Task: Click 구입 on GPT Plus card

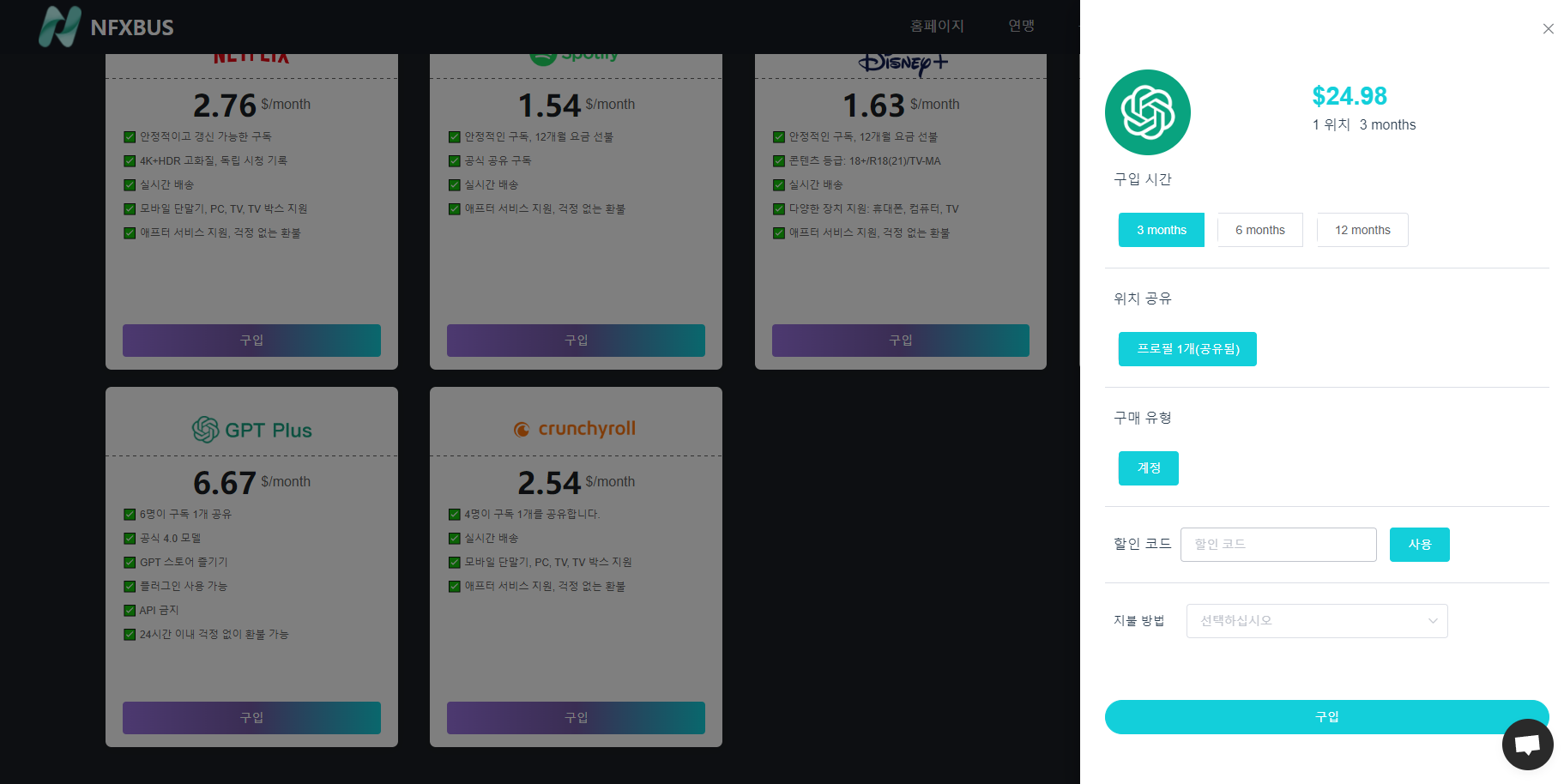Action: pos(251,718)
